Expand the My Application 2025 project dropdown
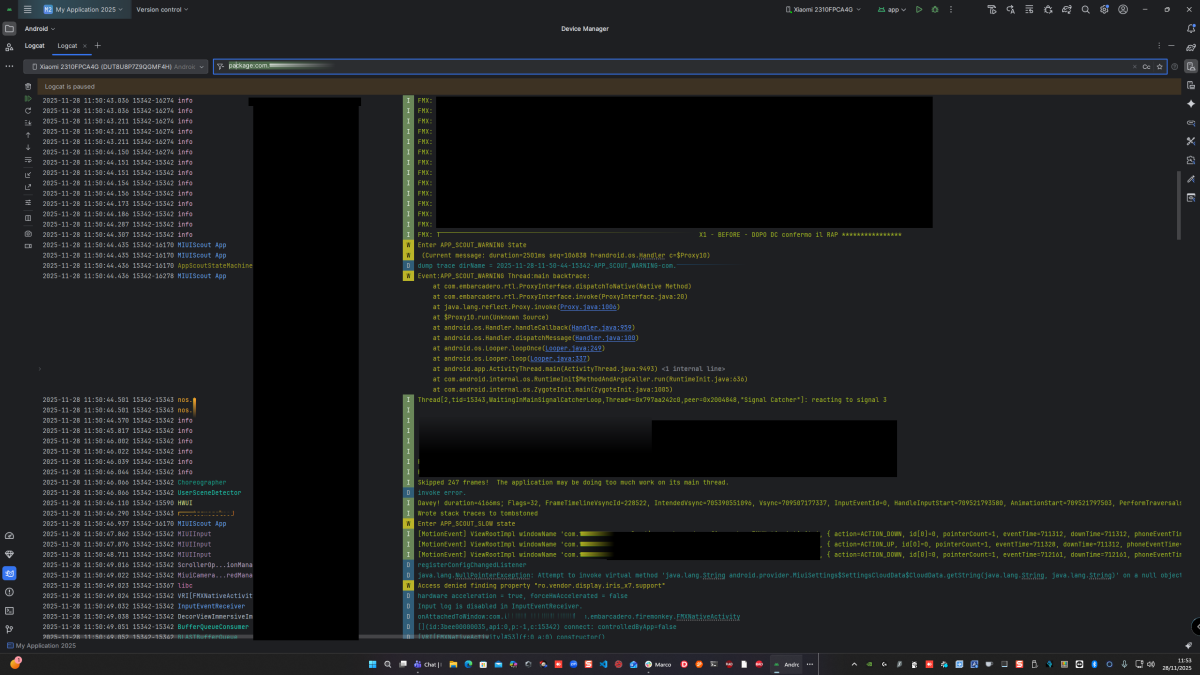 tap(89, 9)
